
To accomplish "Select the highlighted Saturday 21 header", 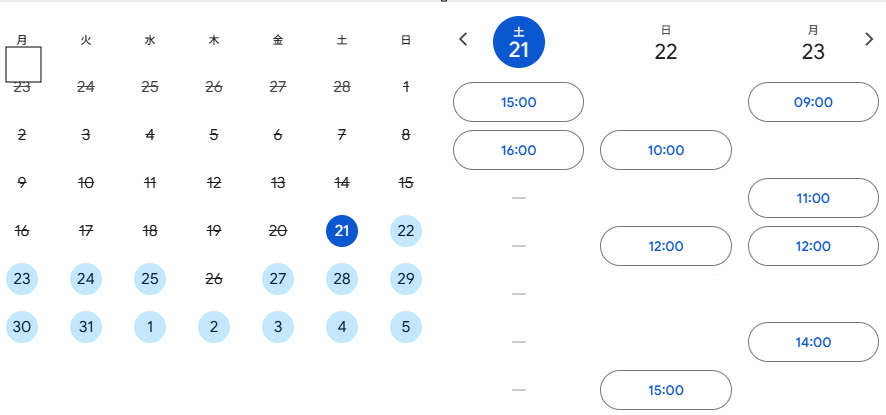I will coord(519,44).
